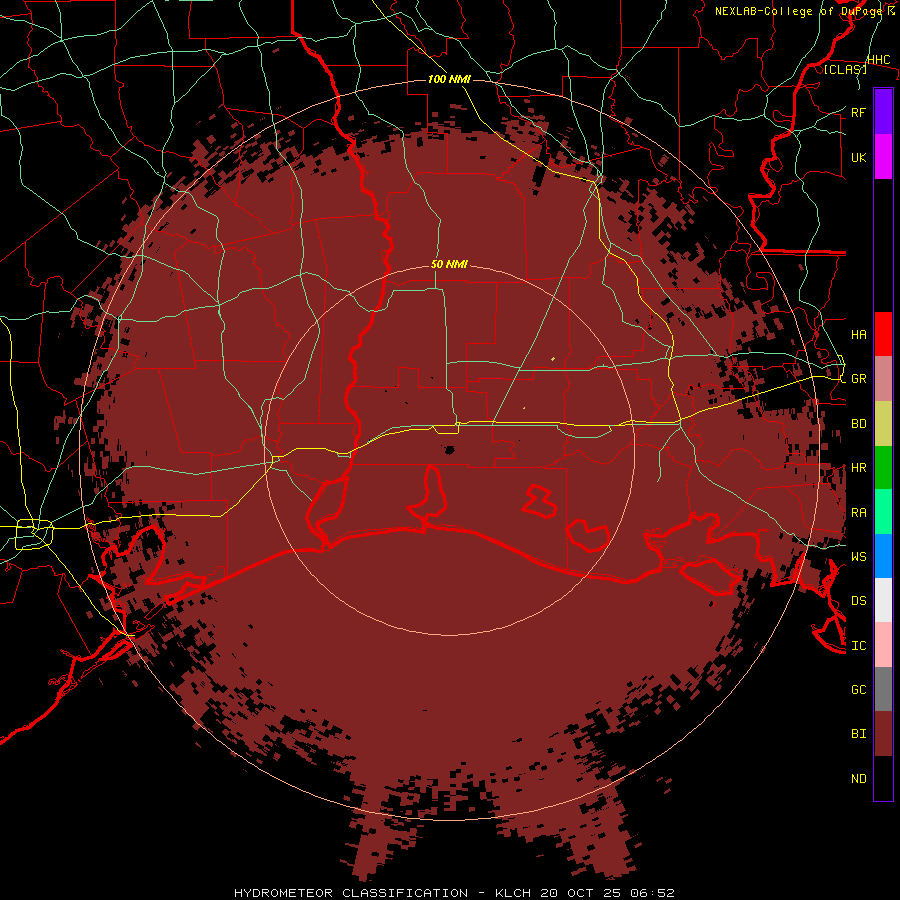Click the RF legend label
This screenshot has width=900, height=900.
(x=859, y=112)
